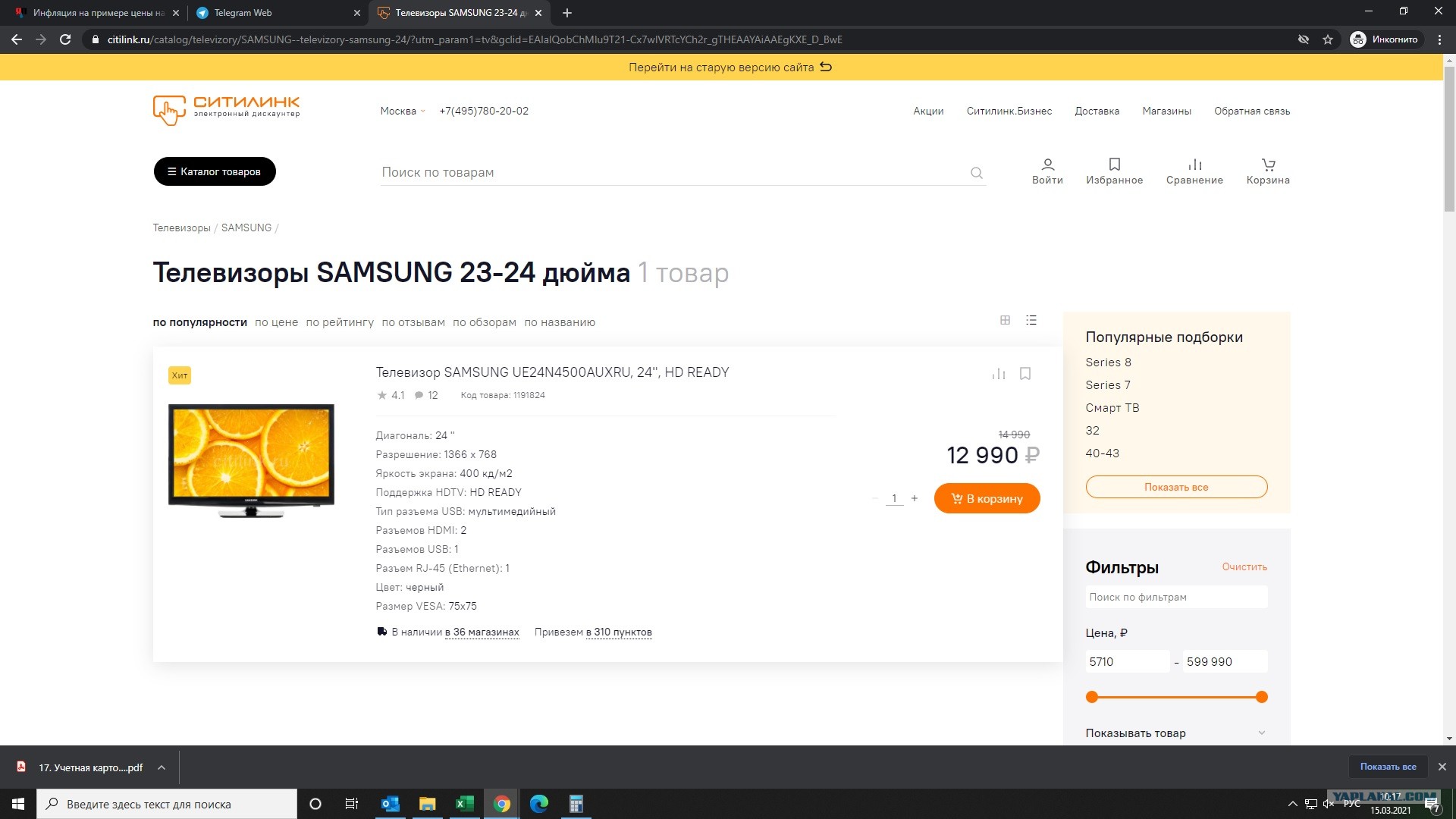Screen dimensions: 1456x819
Task: Sort products по названию
Action: (x=560, y=322)
